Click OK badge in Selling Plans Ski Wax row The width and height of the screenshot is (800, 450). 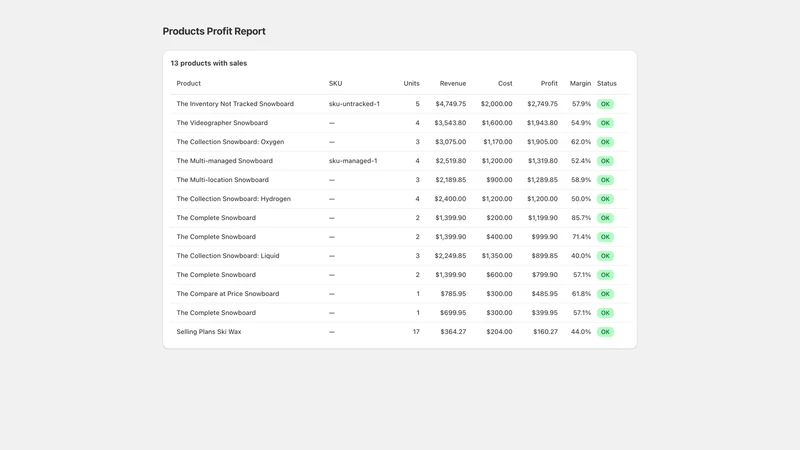click(x=605, y=332)
